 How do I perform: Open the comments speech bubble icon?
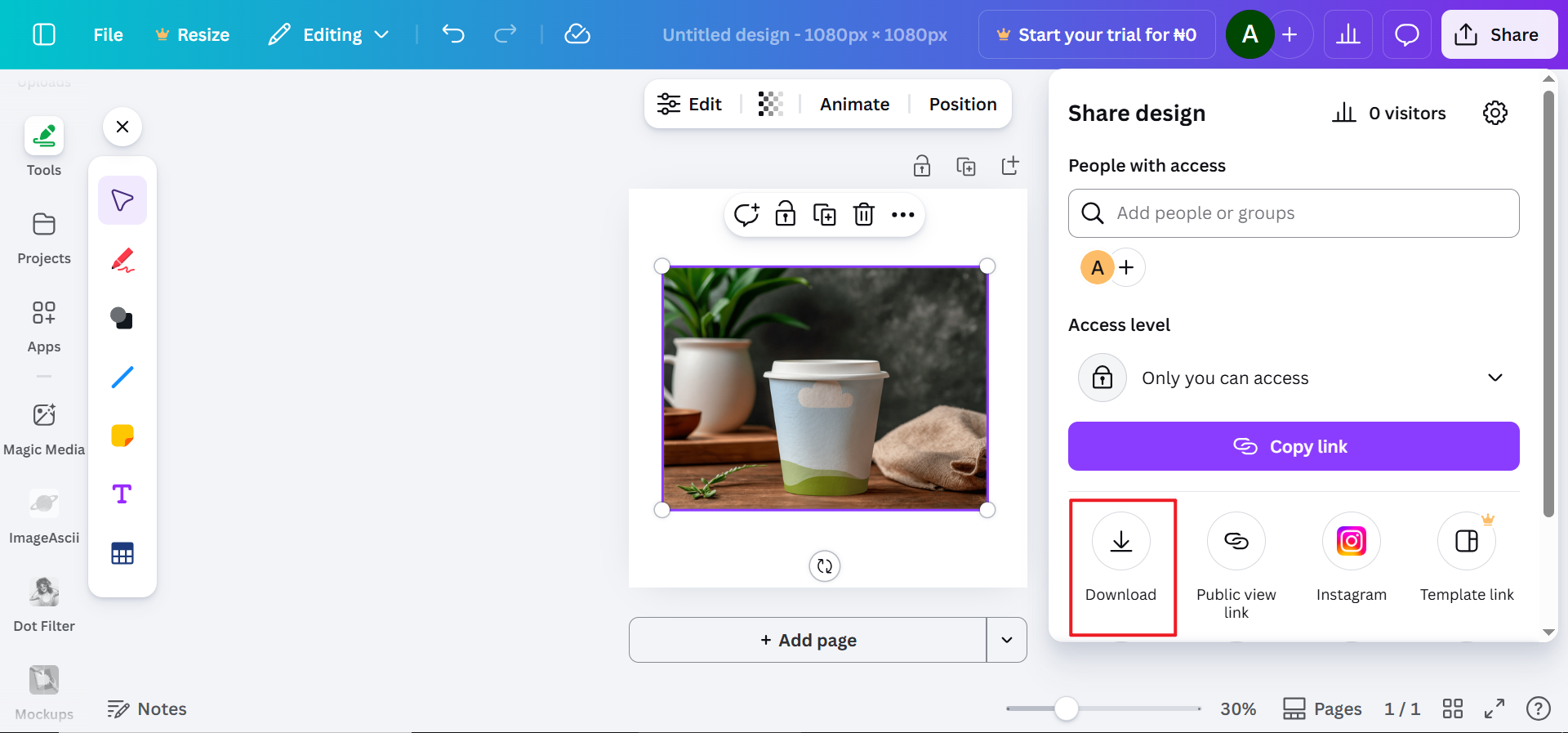[1407, 34]
